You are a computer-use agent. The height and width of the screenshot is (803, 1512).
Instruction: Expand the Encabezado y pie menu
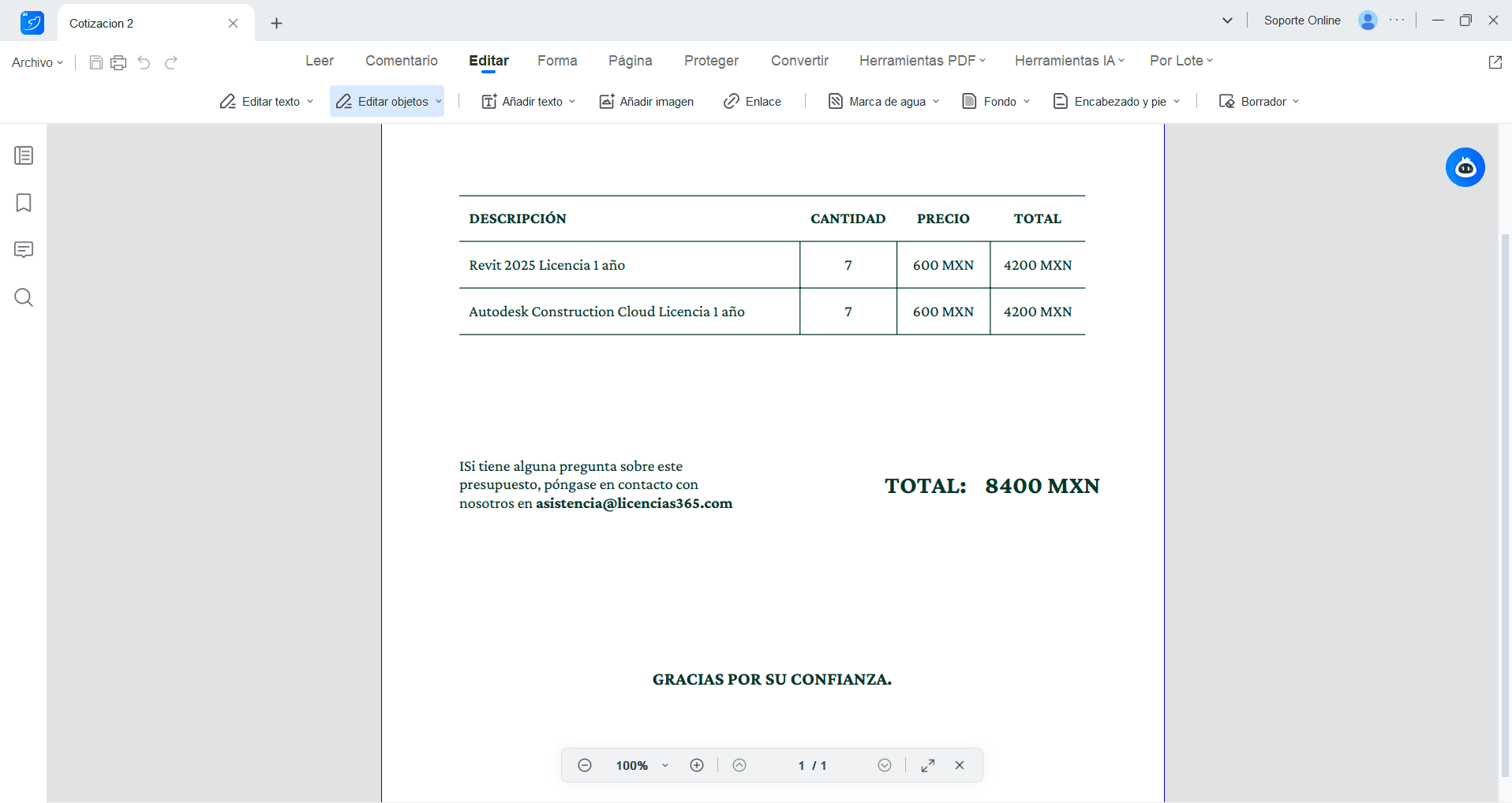tap(1114, 101)
